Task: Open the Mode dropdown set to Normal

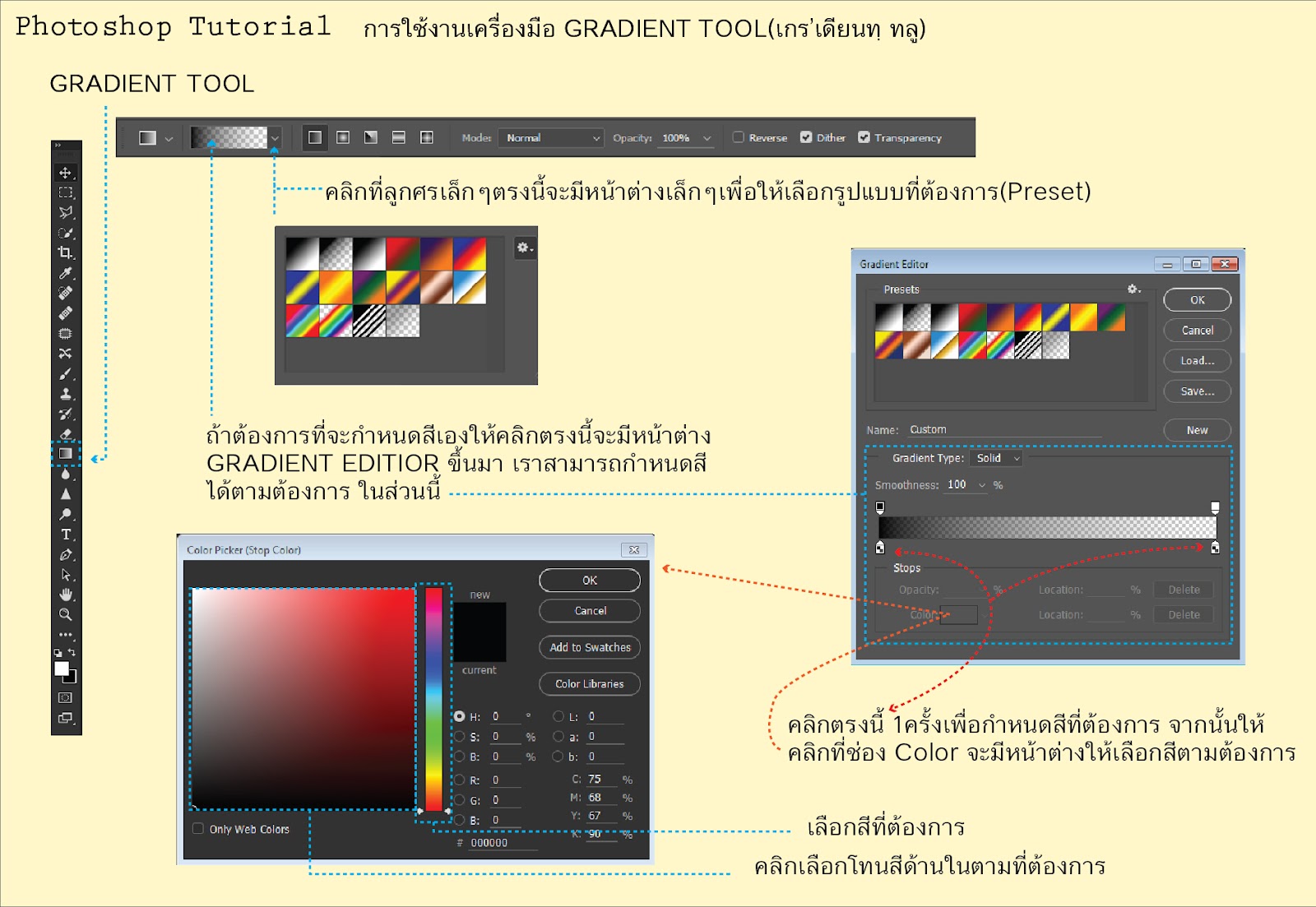Action: pyautogui.click(x=551, y=137)
